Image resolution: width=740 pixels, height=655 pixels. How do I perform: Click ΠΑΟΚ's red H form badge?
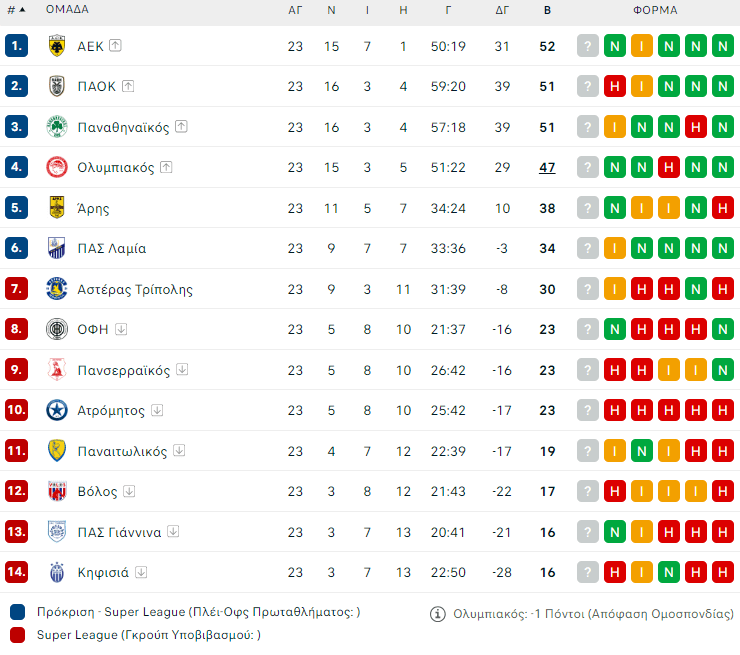pos(615,86)
